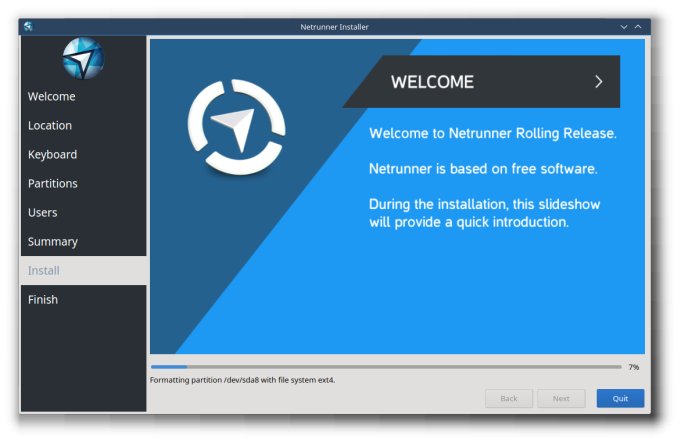Click the Quit button
The image size is (680, 443).
click(620, 398)
